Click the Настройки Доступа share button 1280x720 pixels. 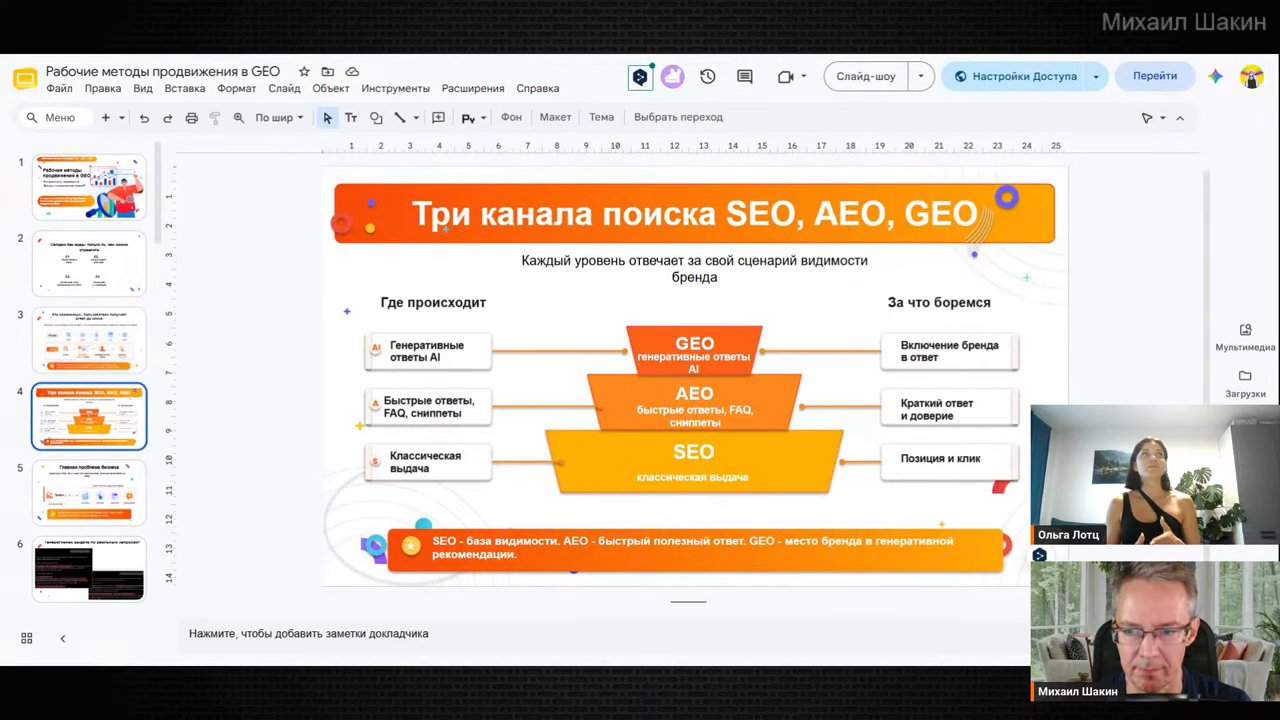(x=1015, y=76)
